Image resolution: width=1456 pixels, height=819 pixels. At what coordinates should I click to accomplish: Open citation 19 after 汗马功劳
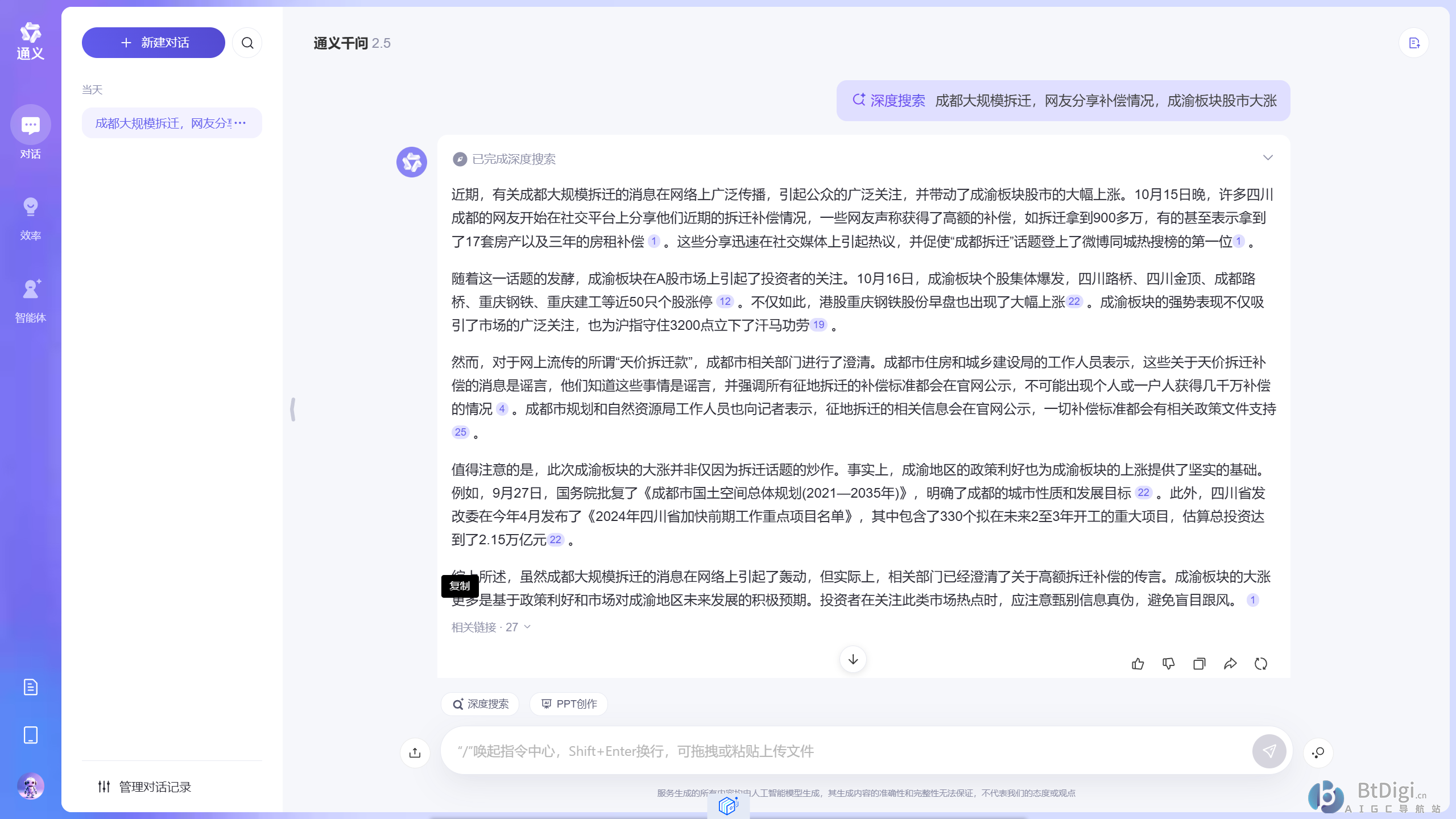pyautogui.click(x=818, y=325)
